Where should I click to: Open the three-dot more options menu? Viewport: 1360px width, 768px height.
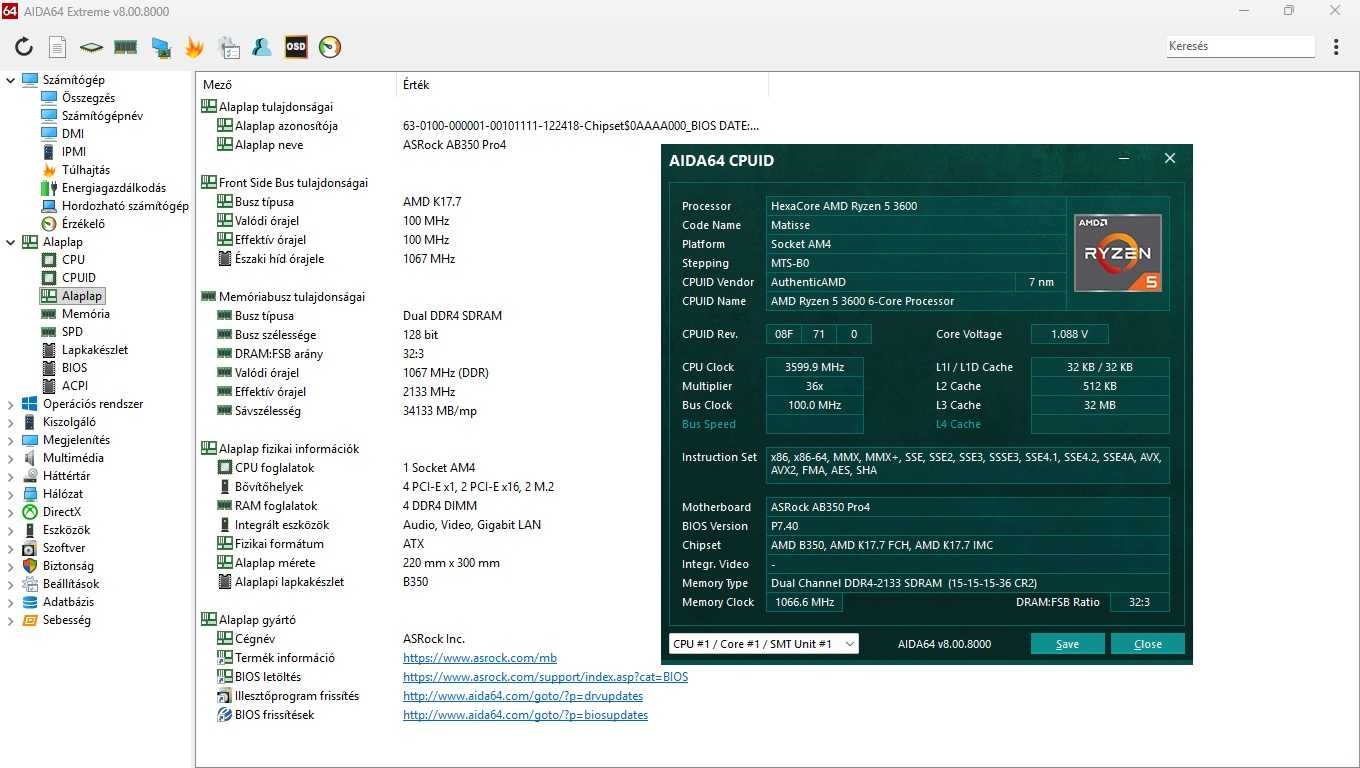[x=1336, y=47]
